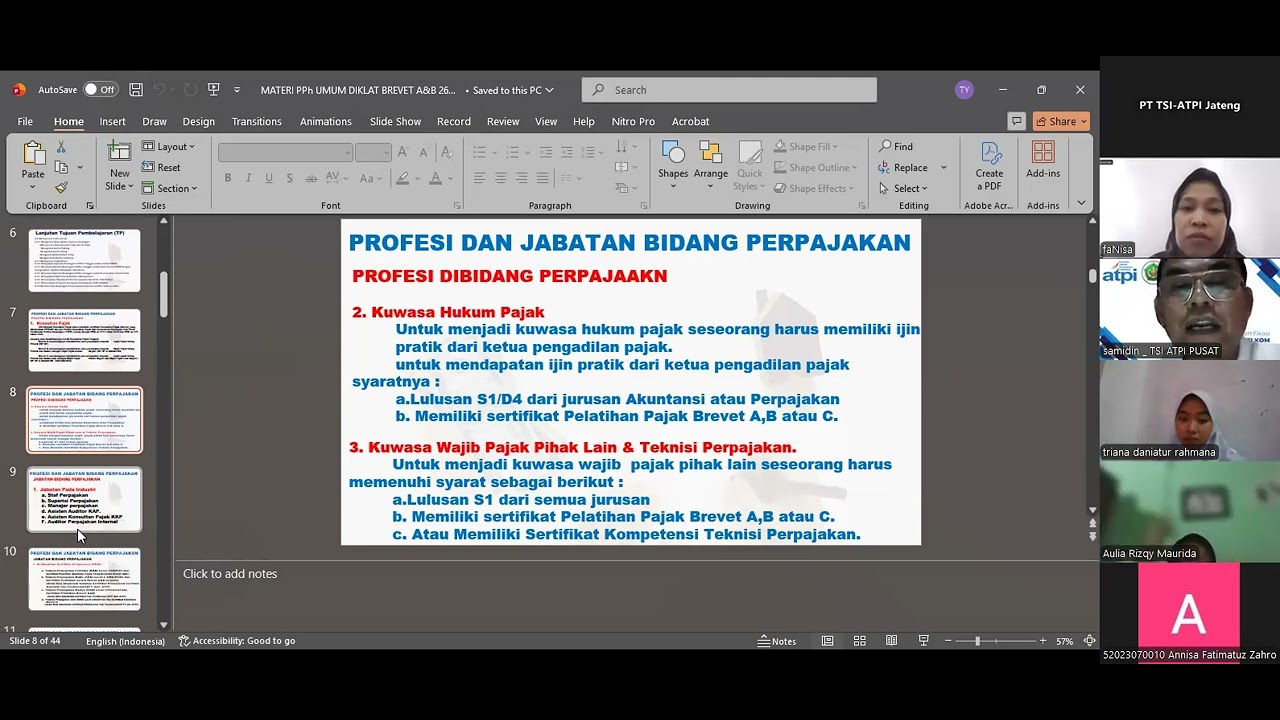Open Quick Styles gallery

pyautogui.click(x=750, y=165)
